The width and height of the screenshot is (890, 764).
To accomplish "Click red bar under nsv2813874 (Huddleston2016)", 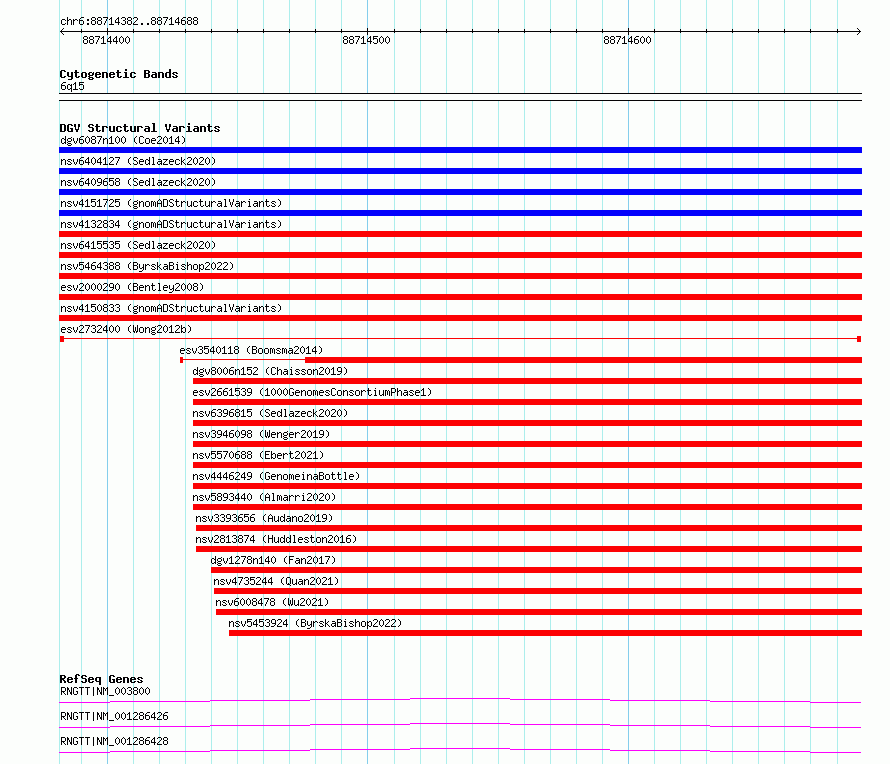I will pos(529,549).
